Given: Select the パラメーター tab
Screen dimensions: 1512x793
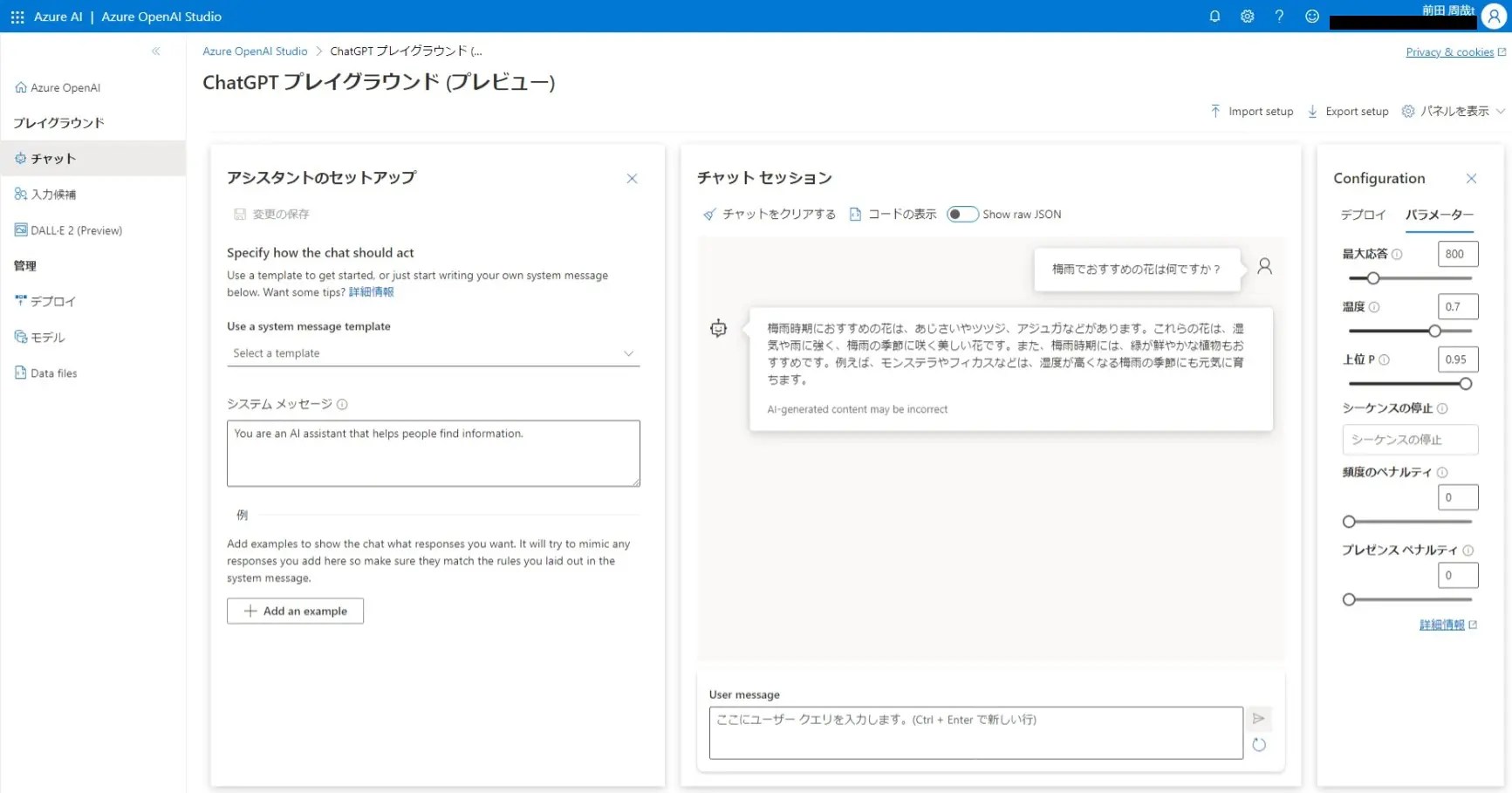Looking at the screenshot, I should coord(1440,215).
